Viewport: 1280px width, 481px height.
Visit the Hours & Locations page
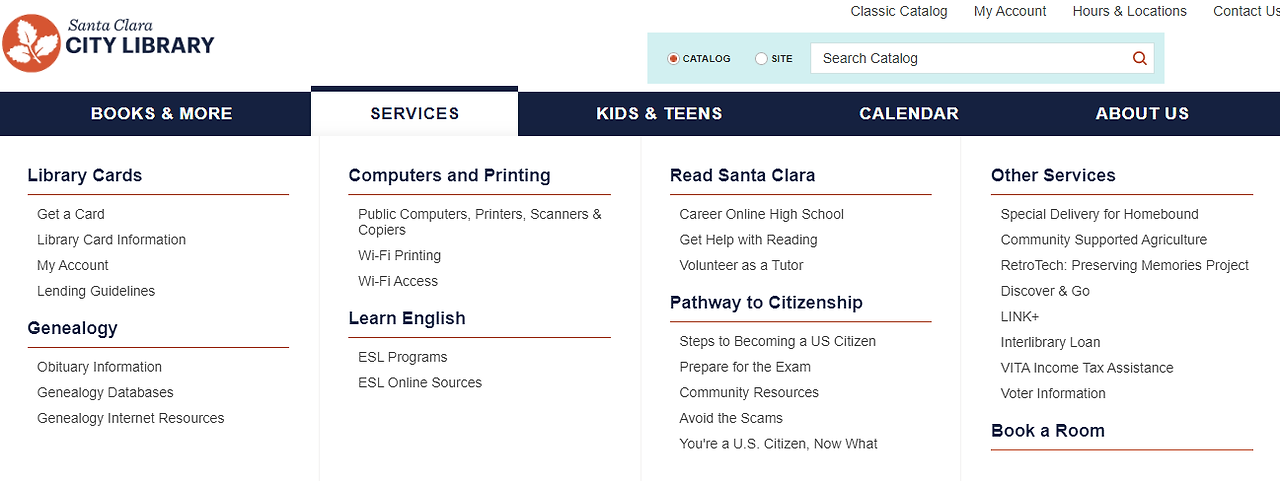click(1130, 11)
